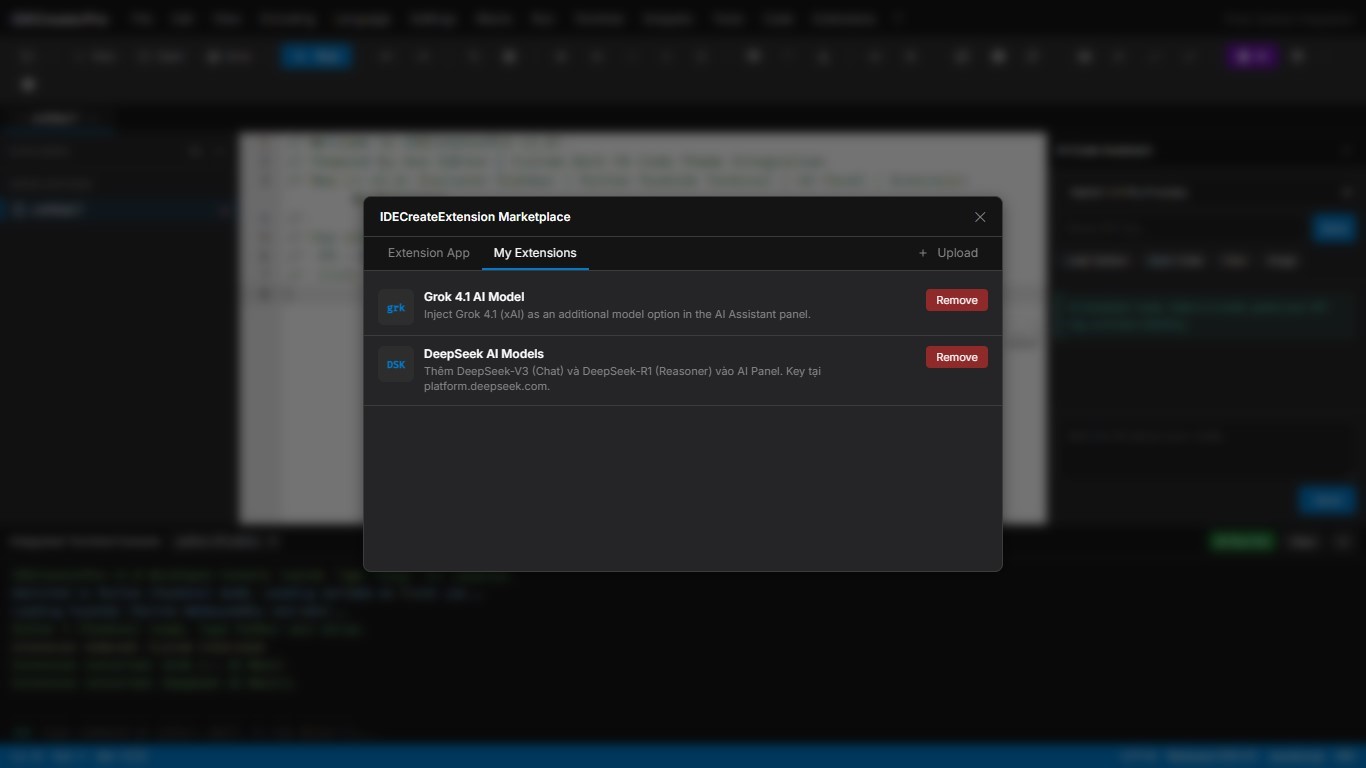1366x768 pixels.
Task: Switch to the Extension App tab
Action: click(428, 253)
